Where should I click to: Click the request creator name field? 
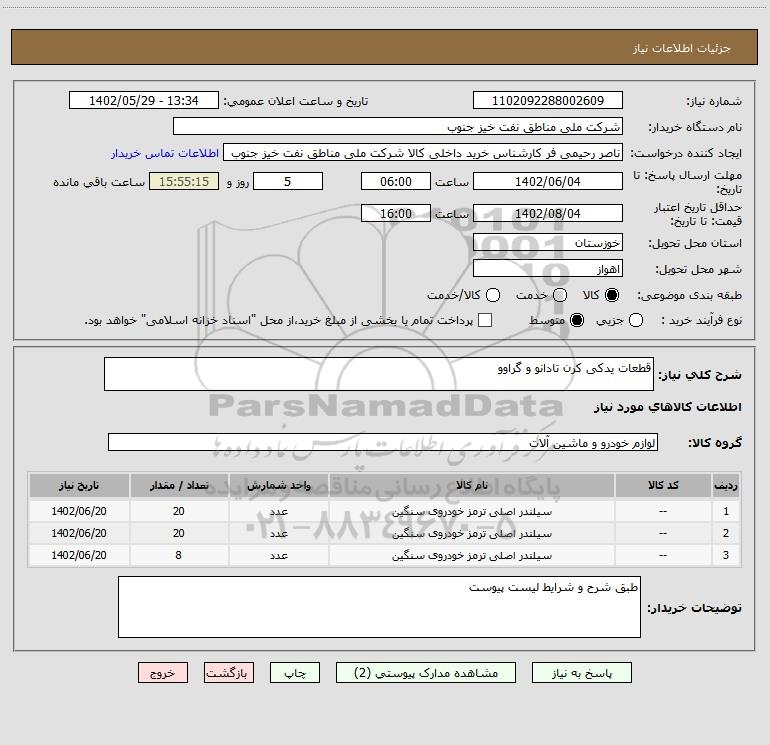point(423,153)
